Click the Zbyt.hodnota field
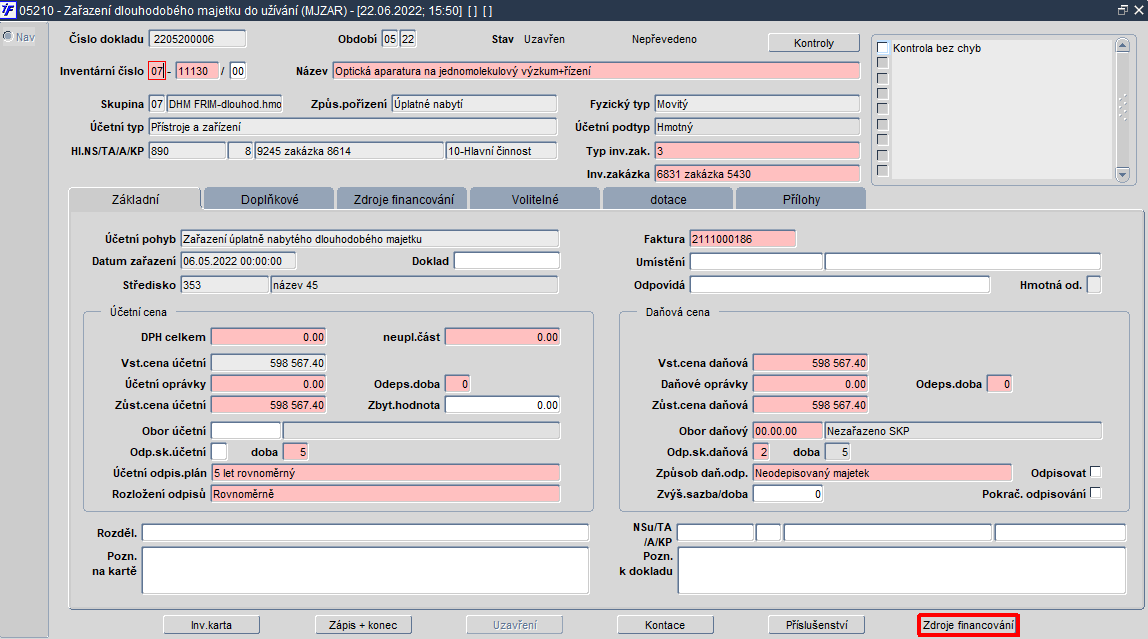 [x=502, y=405]
